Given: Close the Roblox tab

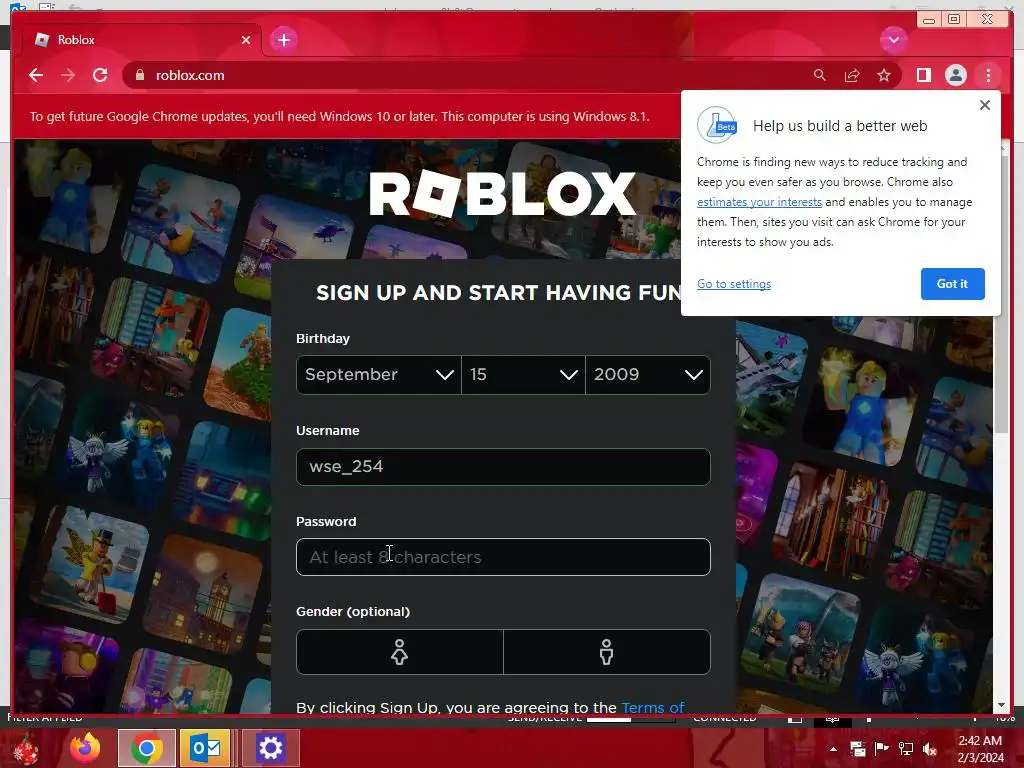Looking at the screenshot, I should tap(246, 40).
